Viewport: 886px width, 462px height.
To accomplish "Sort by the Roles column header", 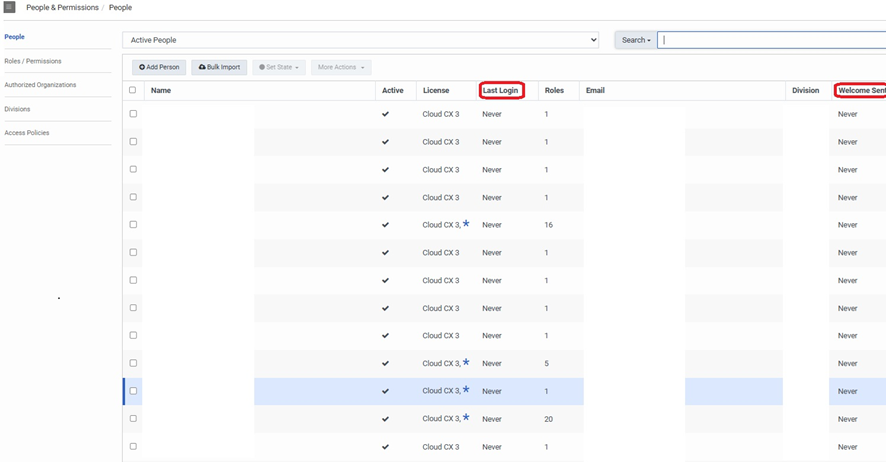I will (554, 90).
